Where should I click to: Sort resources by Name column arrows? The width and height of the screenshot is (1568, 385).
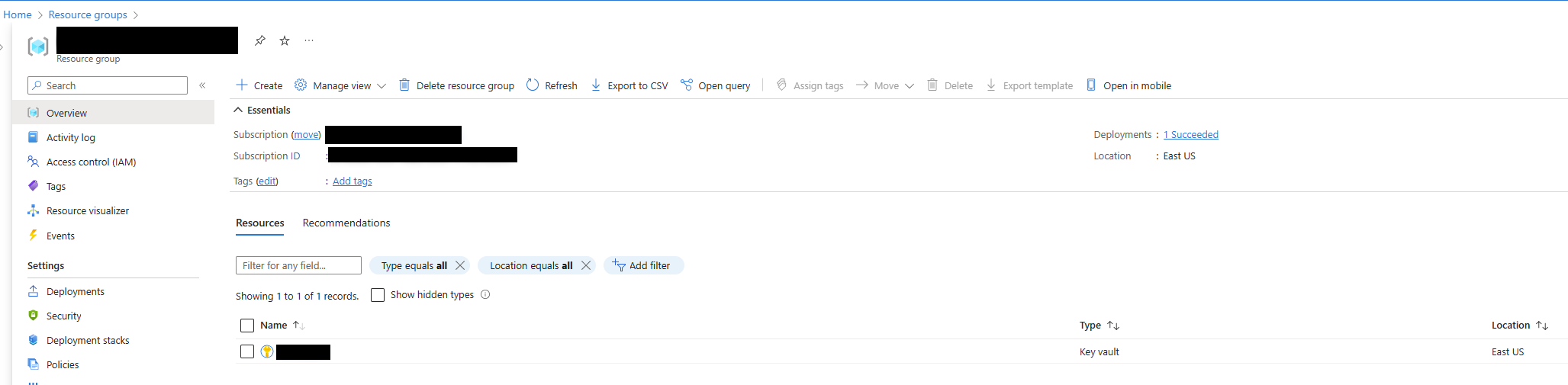tap(299, 326)
